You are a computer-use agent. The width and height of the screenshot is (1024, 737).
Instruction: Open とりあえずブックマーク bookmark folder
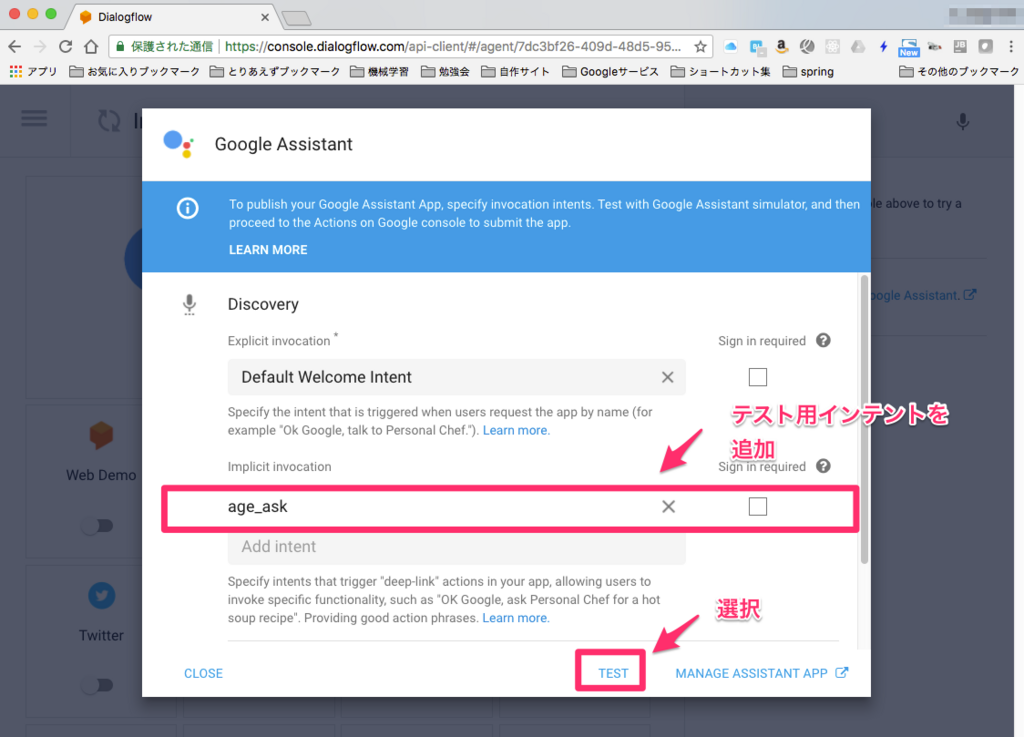(275, 71)
